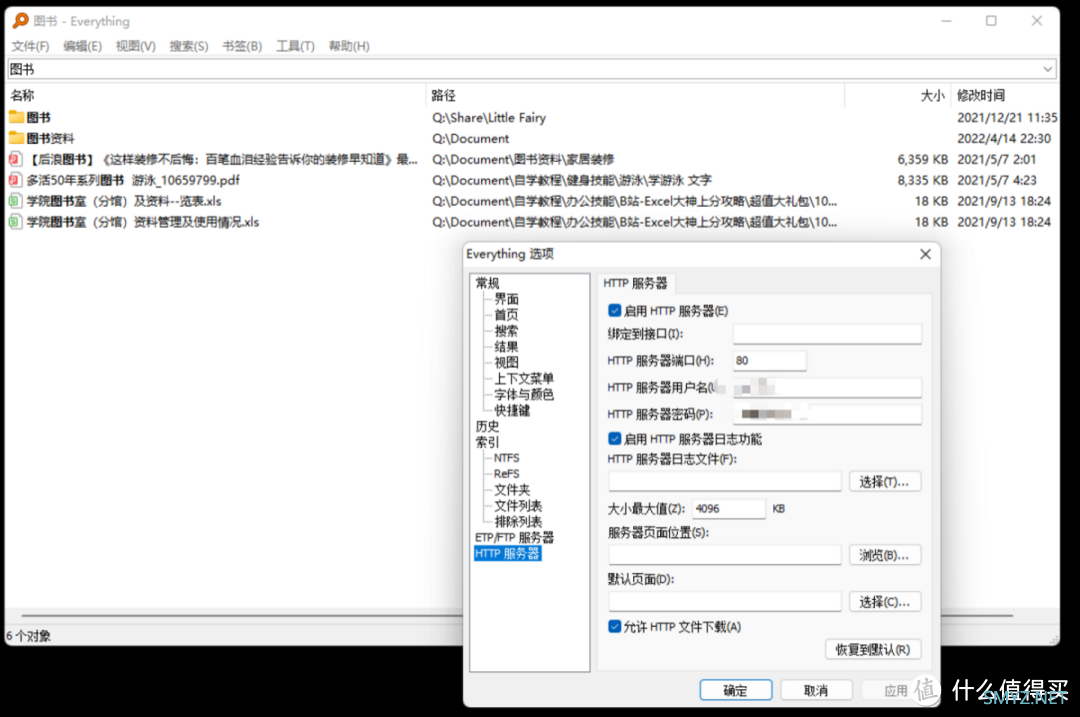The image size is (1080, 717).
Task: Toggle 启用 HTTP 服务器日志功能 checkbox
Action: 614,439
